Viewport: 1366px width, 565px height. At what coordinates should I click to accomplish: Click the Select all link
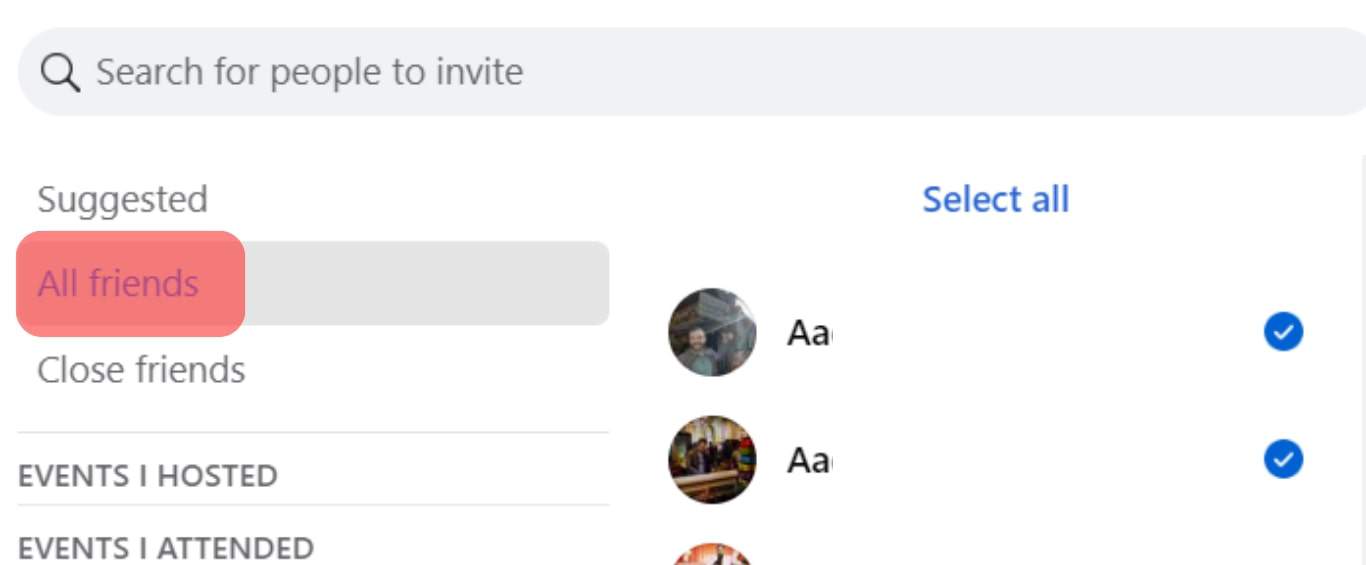[x=995, y=199]
